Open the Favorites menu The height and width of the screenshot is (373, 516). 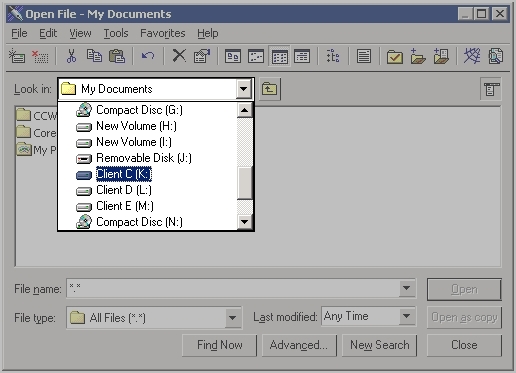(x=163, y=33)
